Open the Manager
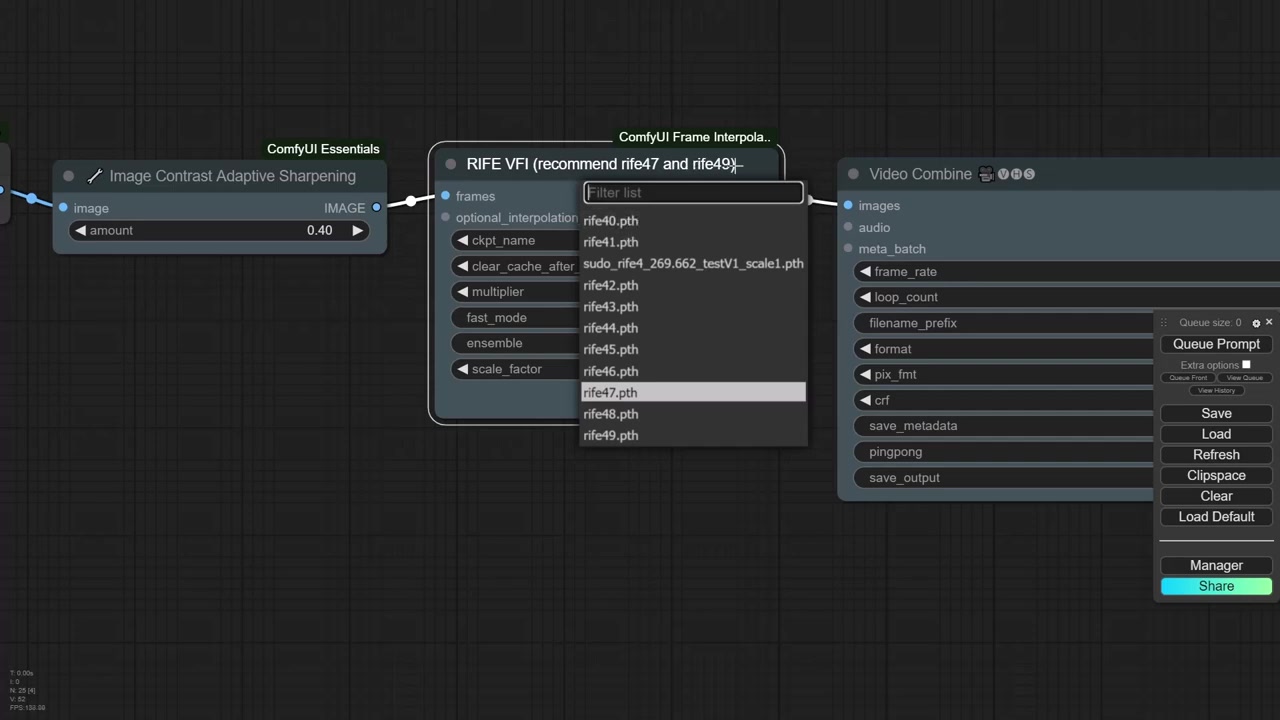Viewport: 1280px width, 720px height. (x=1216, y=565)
